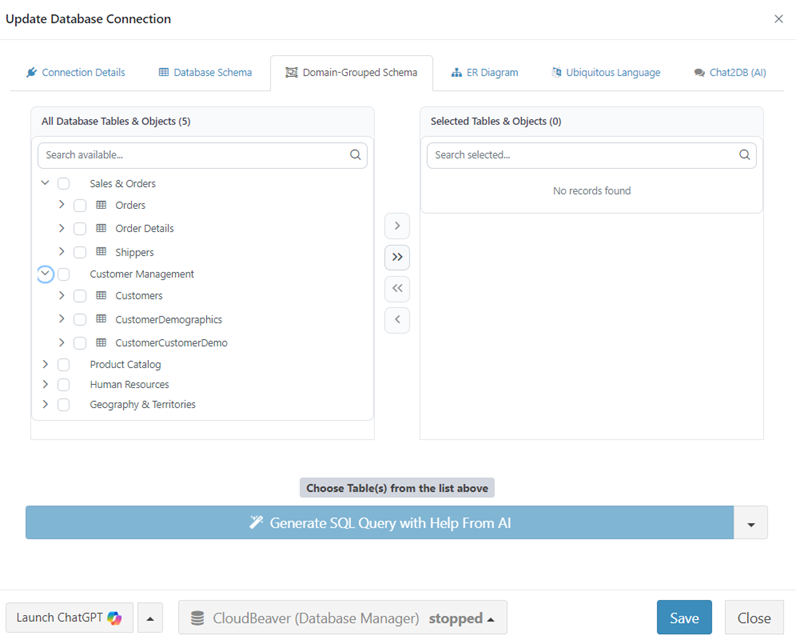Check the Sales & Orders checkbox
Screen dimensions: 796x640
[64, 184]
